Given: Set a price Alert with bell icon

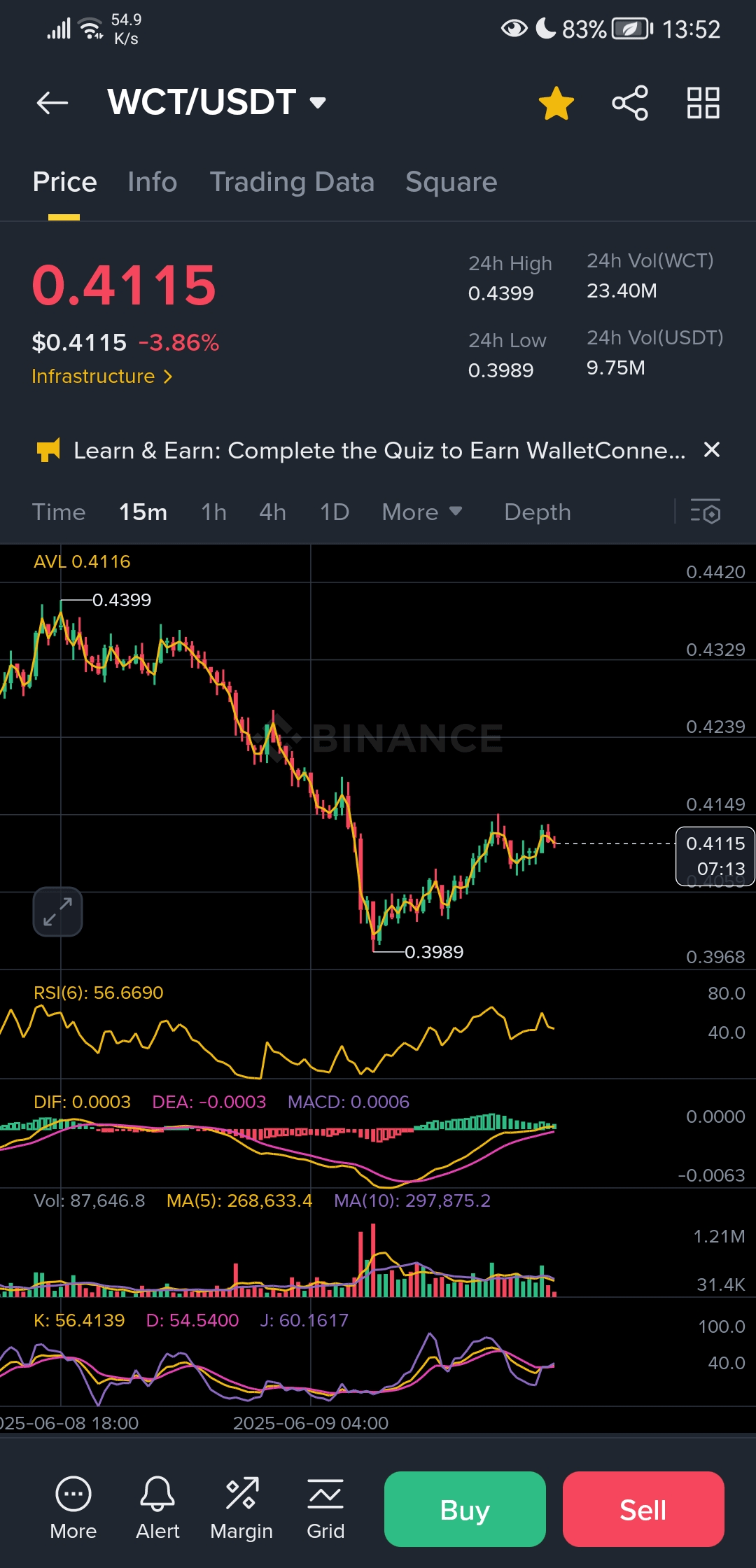Looking at the screenshot, I should click(x=157, y=1508).
